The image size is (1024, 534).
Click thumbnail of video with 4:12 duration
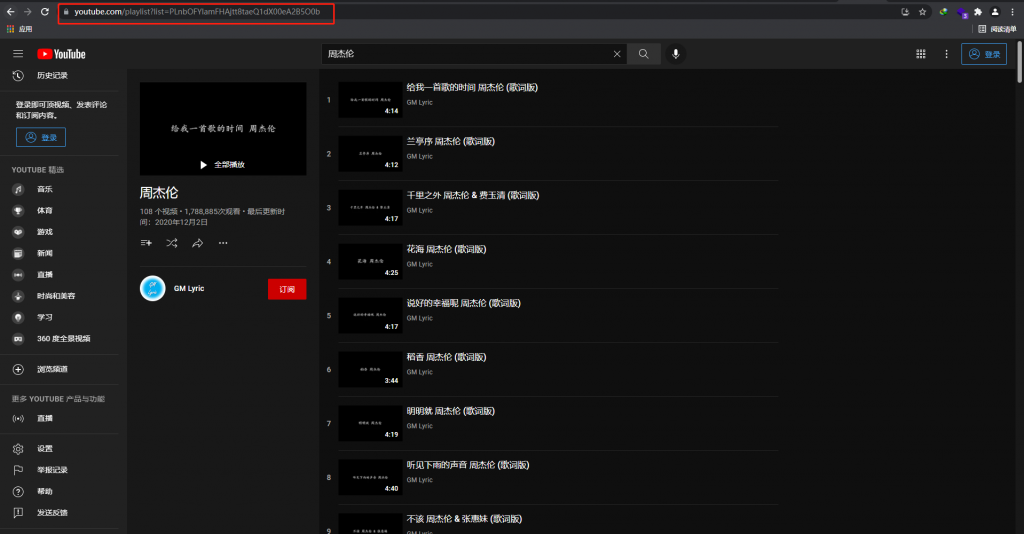pos(370,154)
